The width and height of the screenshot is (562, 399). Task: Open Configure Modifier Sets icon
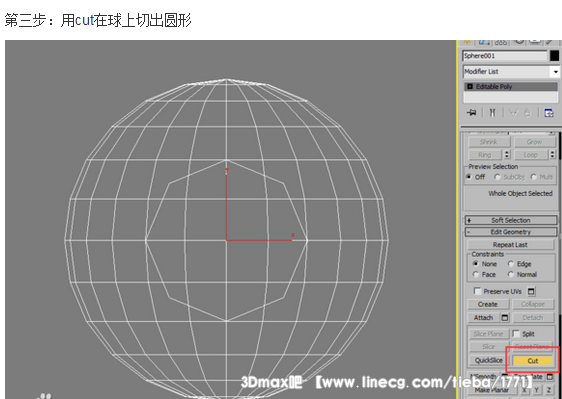click(x=549, y=113)
